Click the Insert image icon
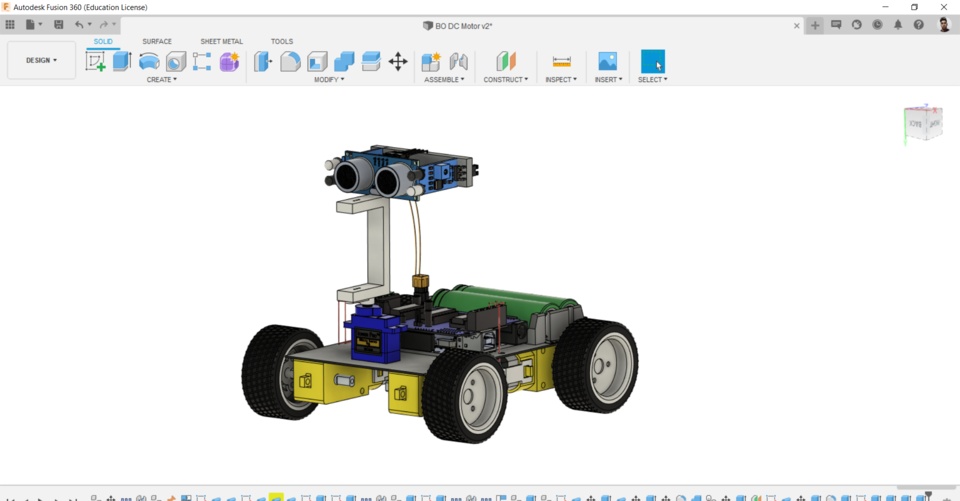The width and height of the screenshot is (960, 501). (x=608, y=61)
